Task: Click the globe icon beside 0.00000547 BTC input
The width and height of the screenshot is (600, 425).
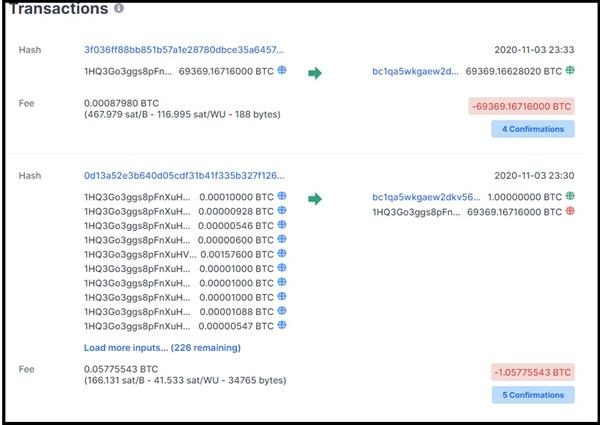Action: (x=282, y=325)
